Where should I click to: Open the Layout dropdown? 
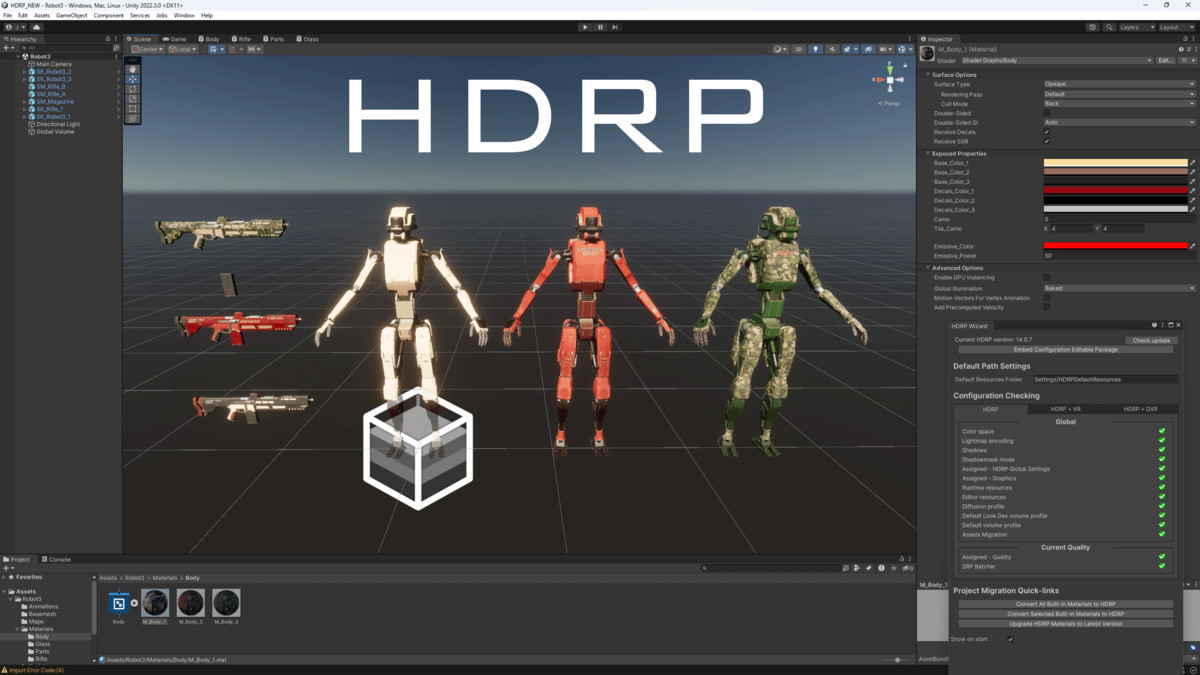pos(1176,27)
